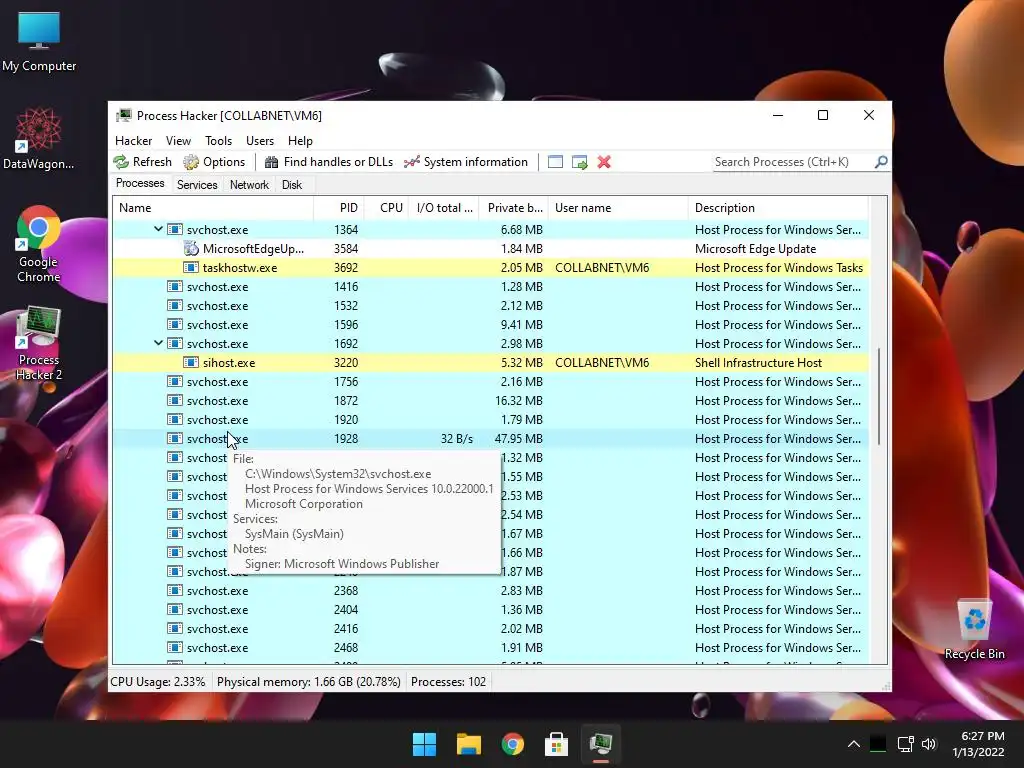The image size is (1024, 768).
Task: Click icon of svchost.exe PID 2468
Action: tap(174, 647)
